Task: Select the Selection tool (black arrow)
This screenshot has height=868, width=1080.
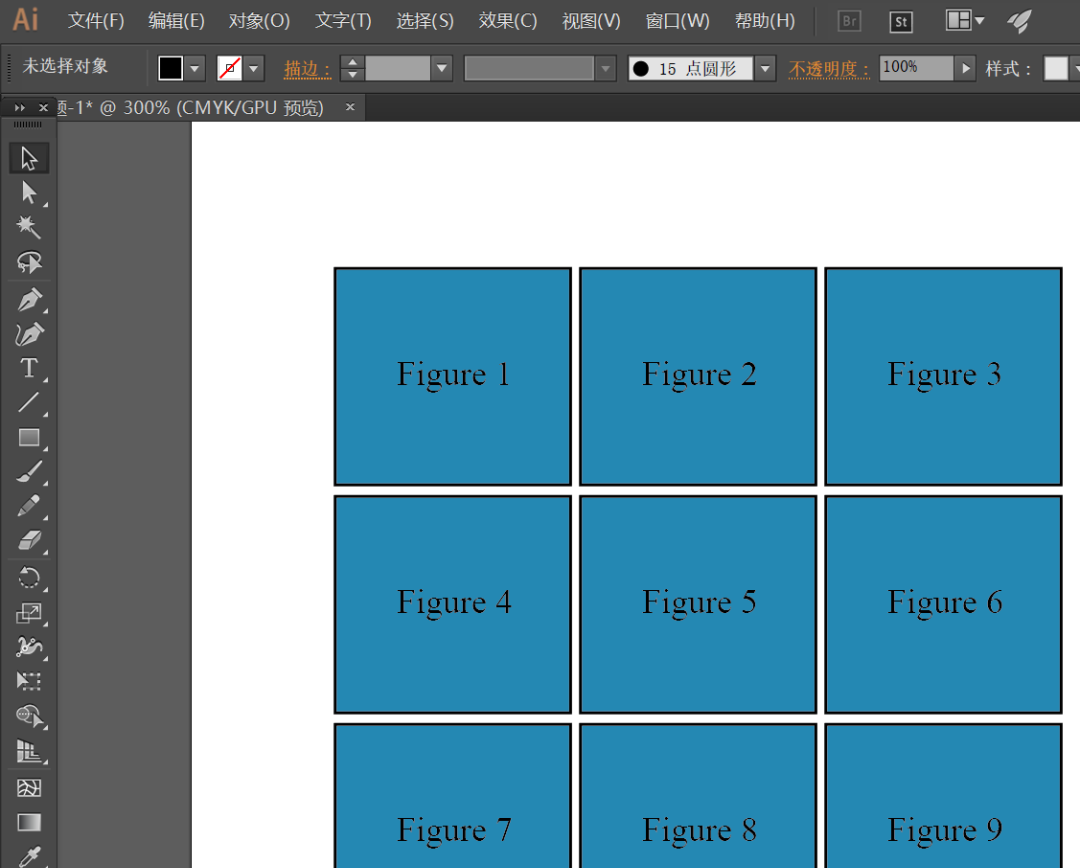Action: pos(29,158)
